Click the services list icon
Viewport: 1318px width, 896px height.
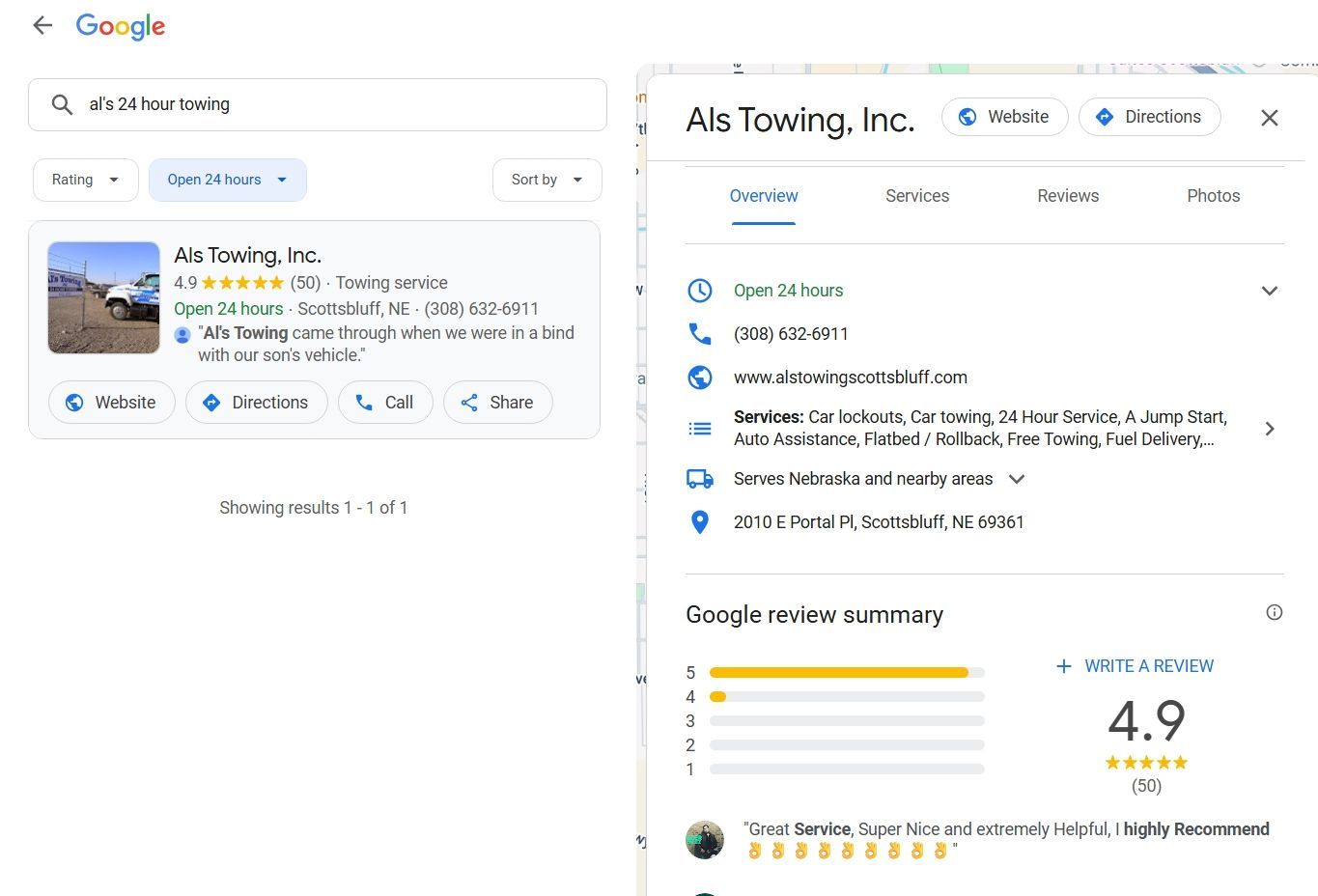point(700,429)
